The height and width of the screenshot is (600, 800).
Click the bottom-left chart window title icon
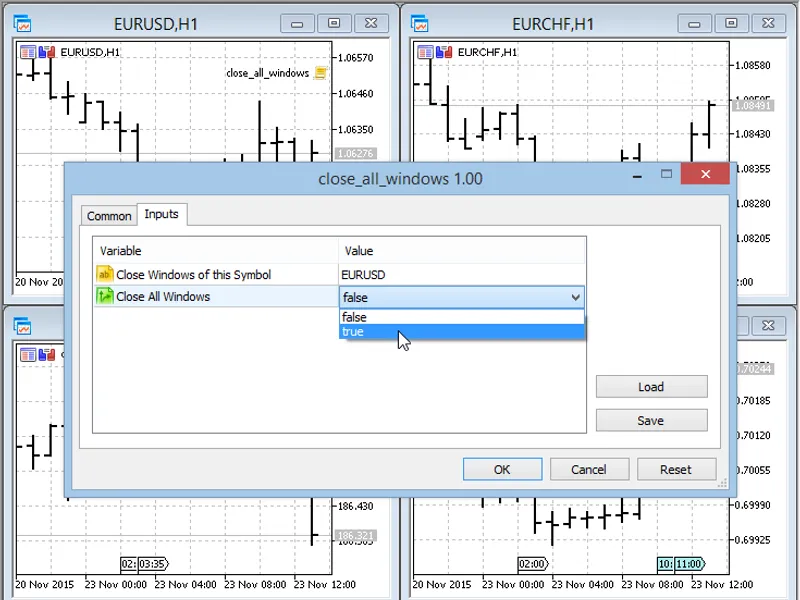[22, 326]
